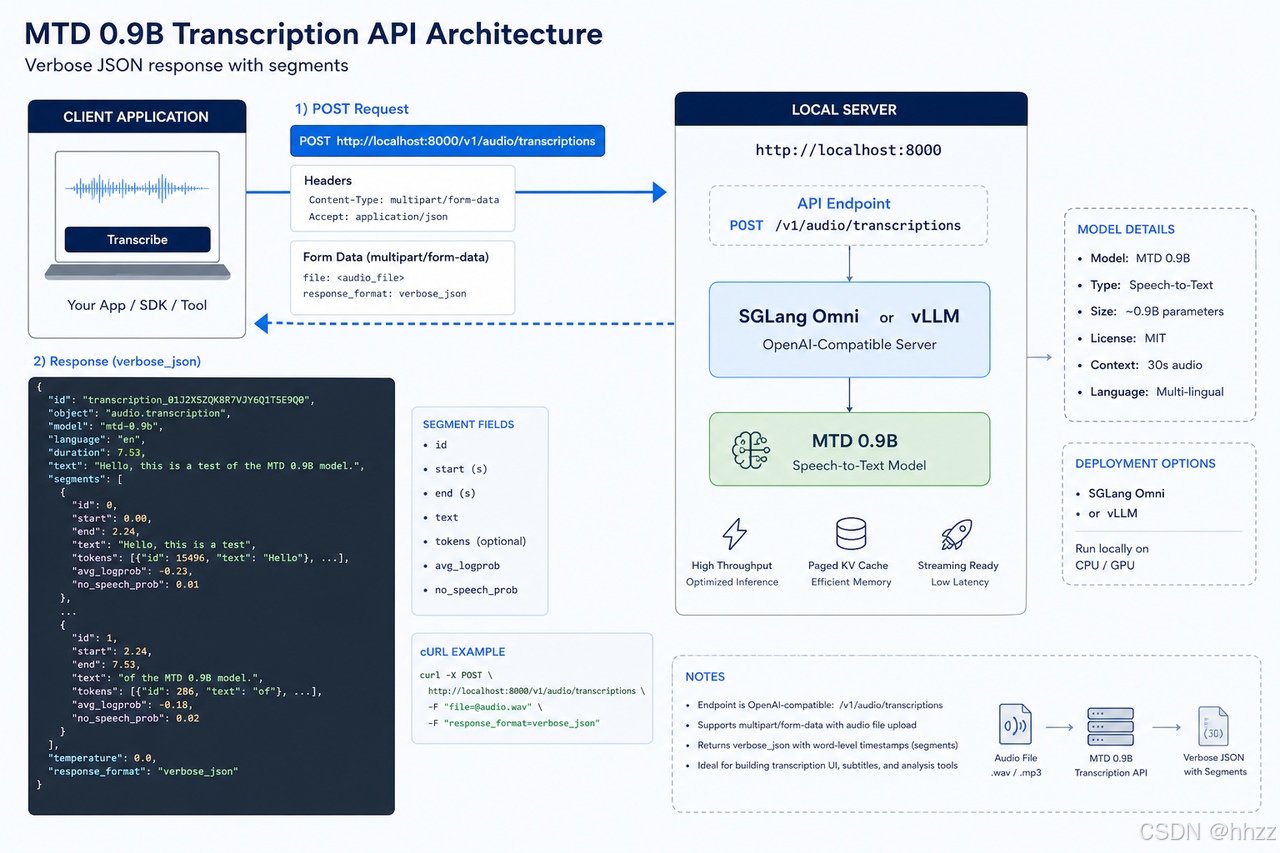Click the '-F "file=@audio.wav"' cURL line

(484, 707)
